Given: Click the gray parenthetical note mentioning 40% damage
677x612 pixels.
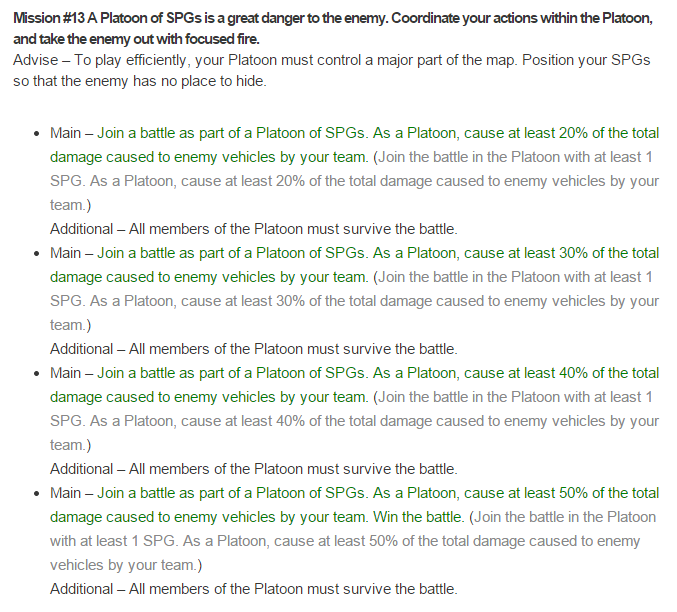Looking at the screenshot, I should (x=354, y=421).
